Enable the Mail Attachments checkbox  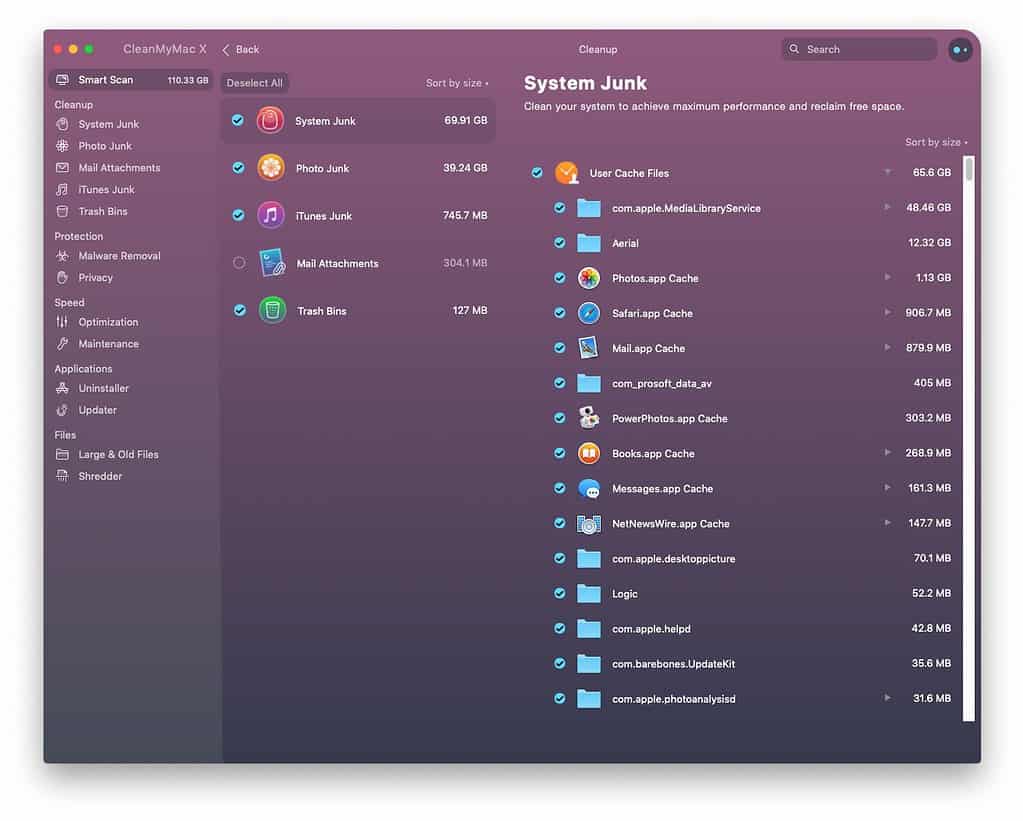[x=239, y=263]
